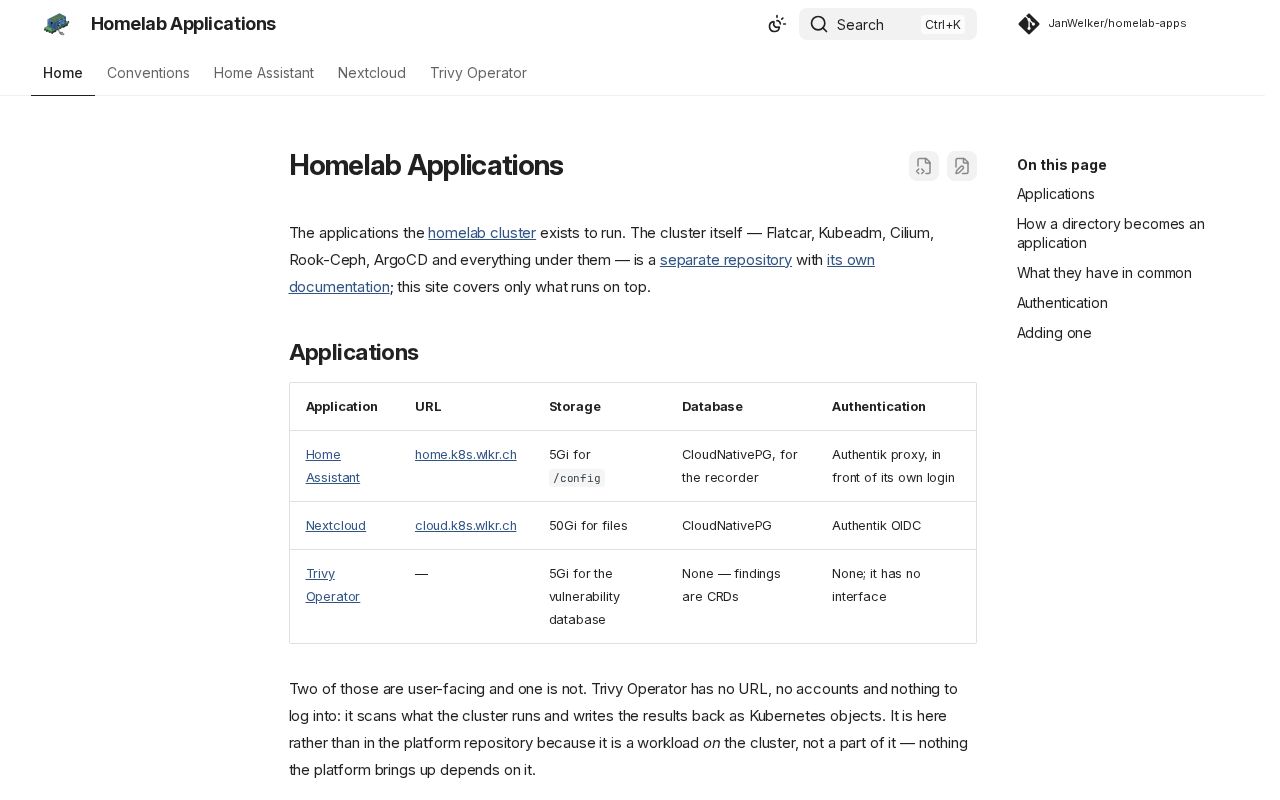The height and width of the screenshot is (800, 1280).
Task: Toggle the light/dark theme icon
Action: 777,24
